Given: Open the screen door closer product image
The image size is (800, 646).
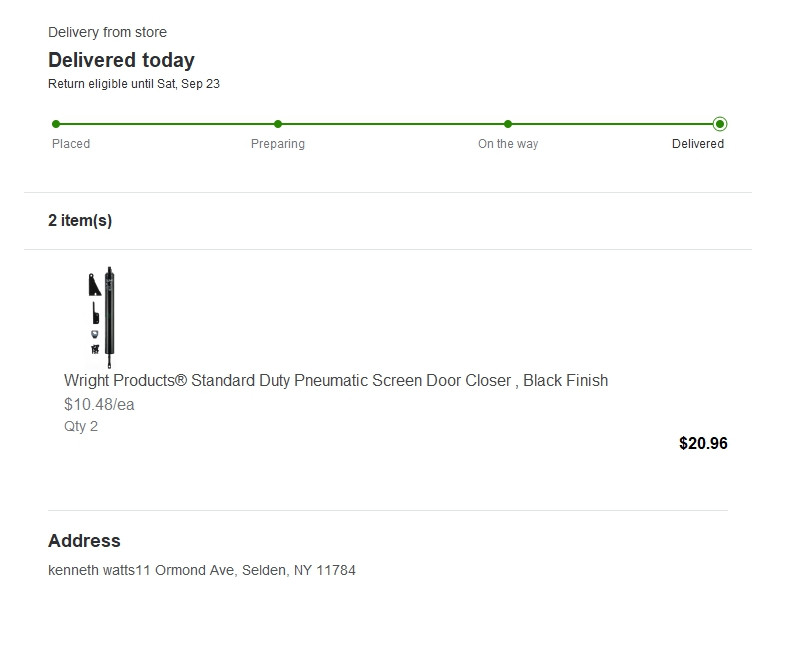Looking at the screenshot, I should pos(102,317).
